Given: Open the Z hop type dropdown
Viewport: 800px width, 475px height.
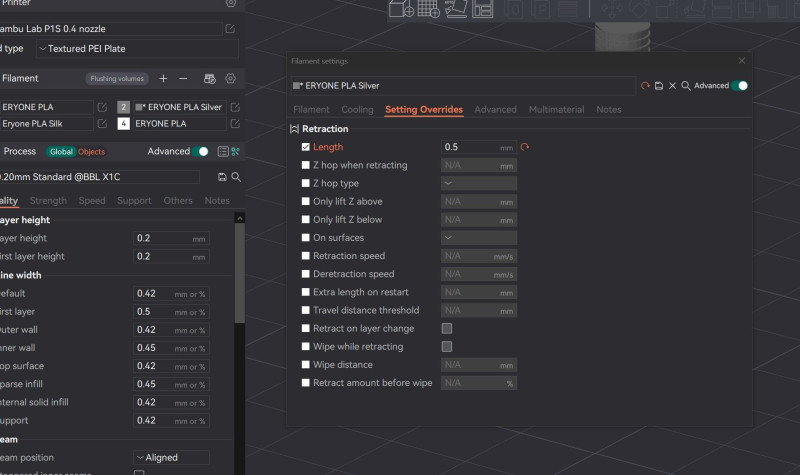Looking at the screenshot, I should click(479, 183).
